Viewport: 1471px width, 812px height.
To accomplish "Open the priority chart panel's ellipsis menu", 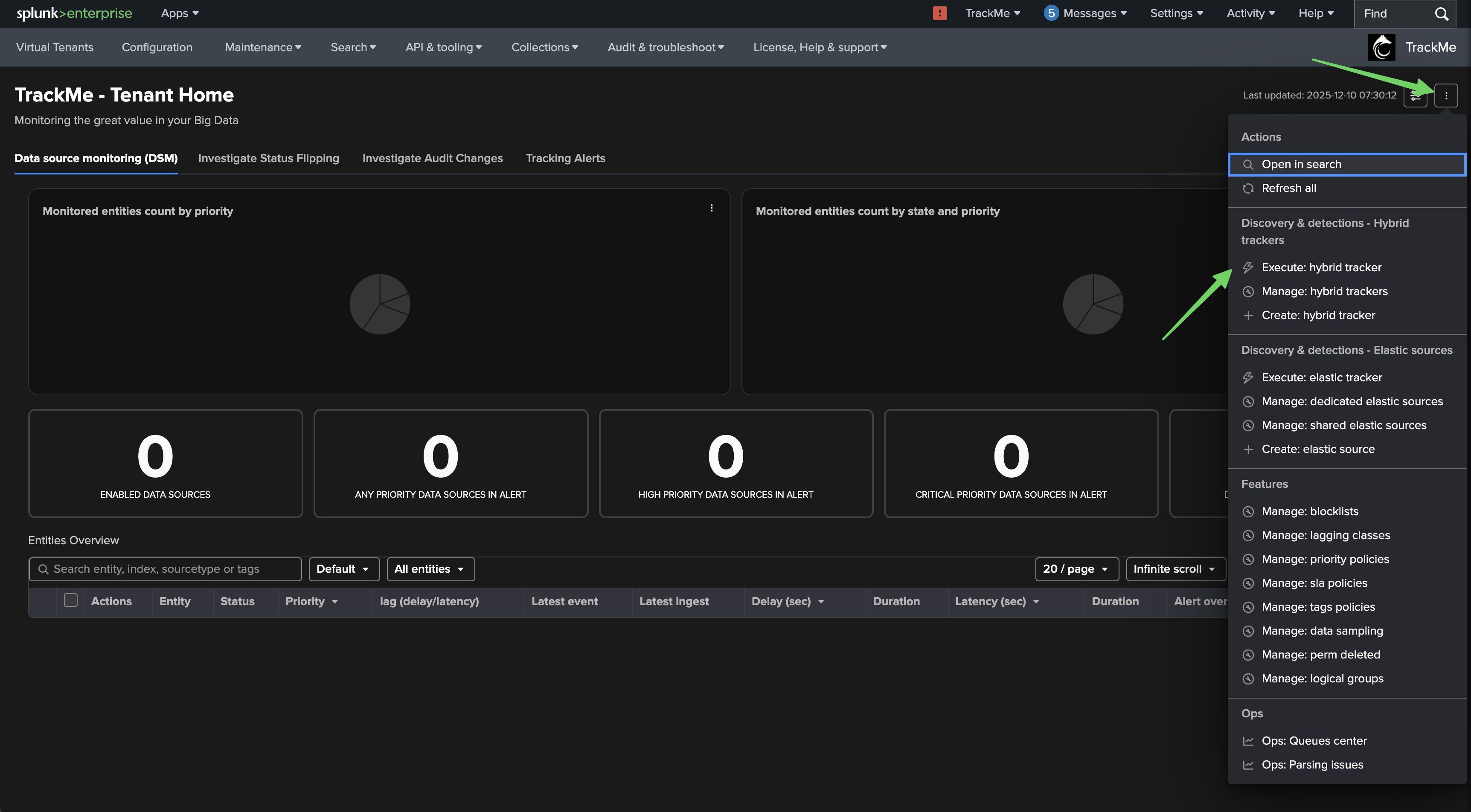I will pos(712,208).
